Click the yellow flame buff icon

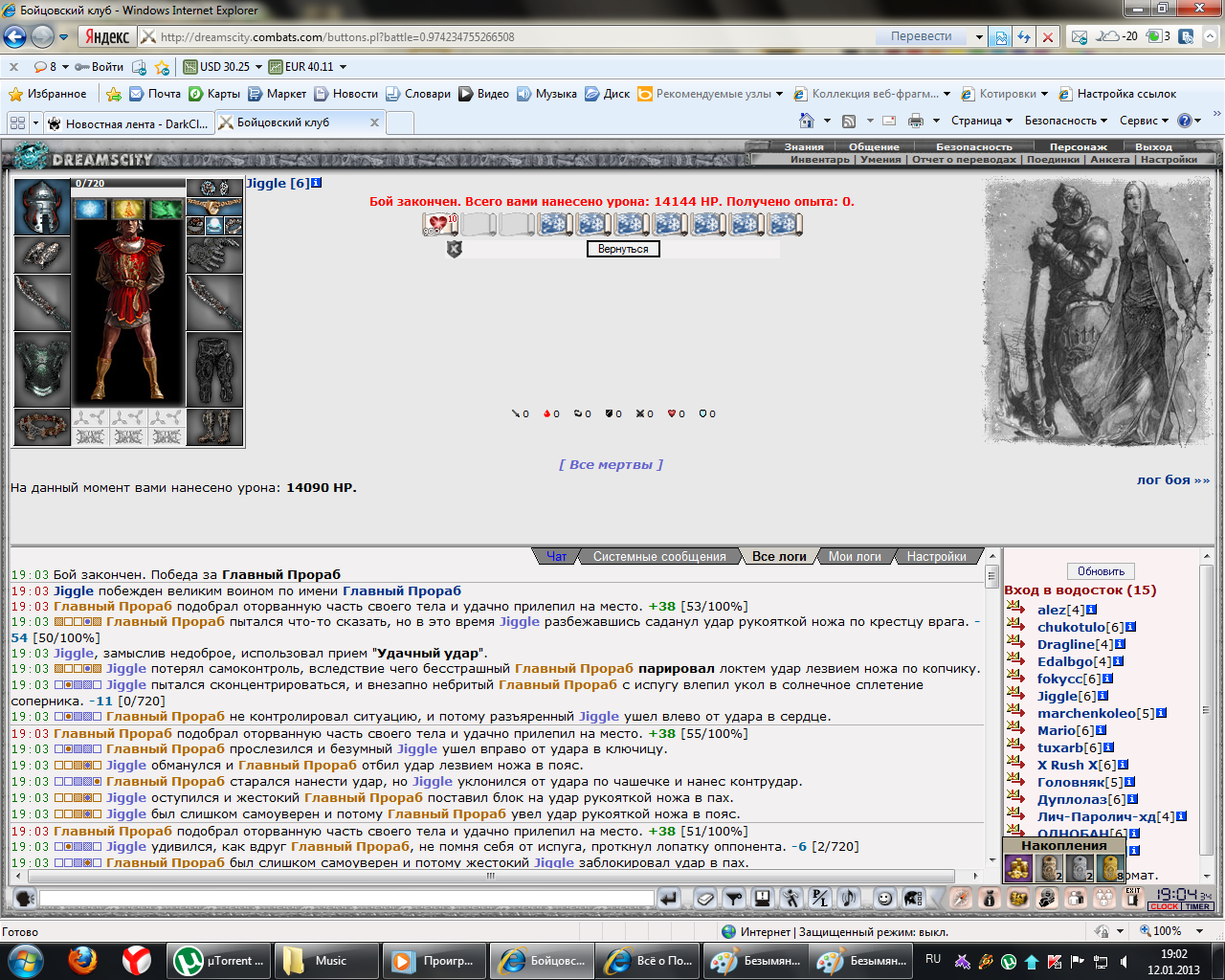[x=128, y=209]
